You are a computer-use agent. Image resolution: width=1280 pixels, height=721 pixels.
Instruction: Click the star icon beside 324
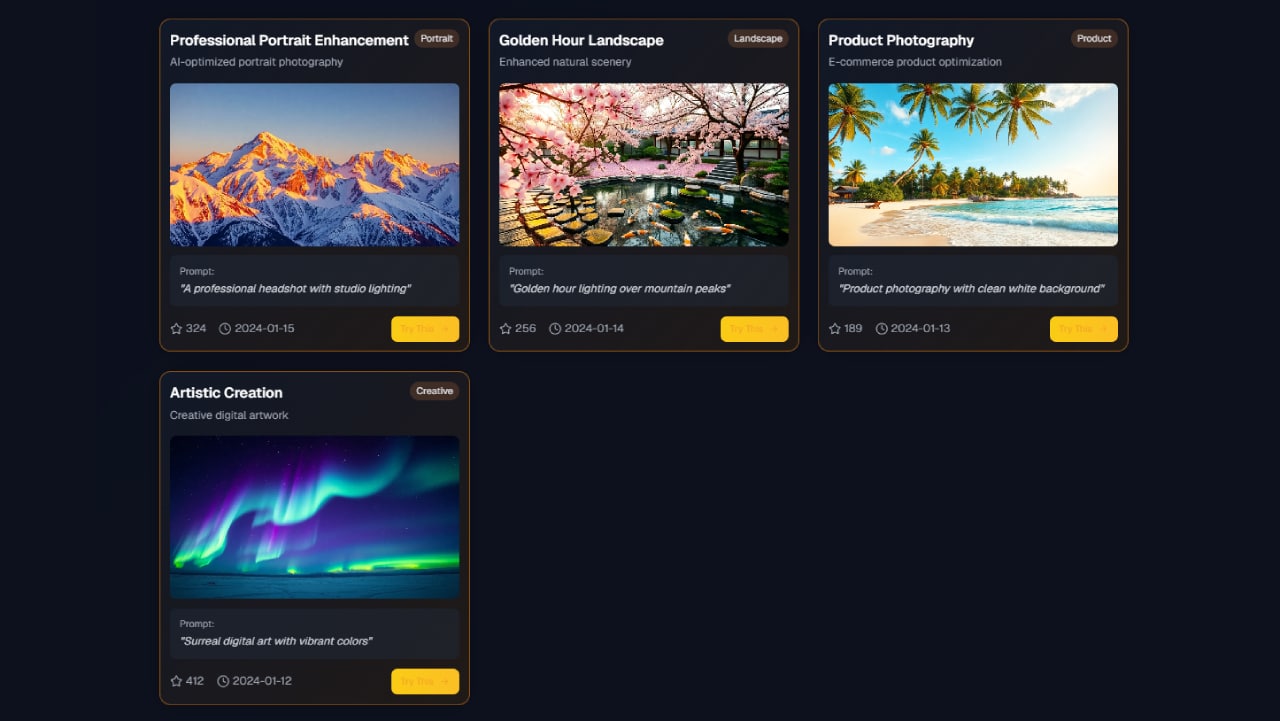click(x=176, y=328)
